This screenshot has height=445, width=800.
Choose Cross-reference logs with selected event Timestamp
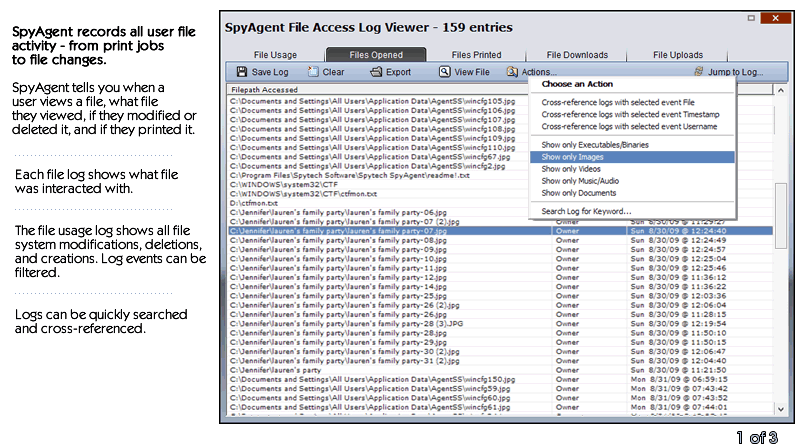pyautogui.click(x=630, y=114)
